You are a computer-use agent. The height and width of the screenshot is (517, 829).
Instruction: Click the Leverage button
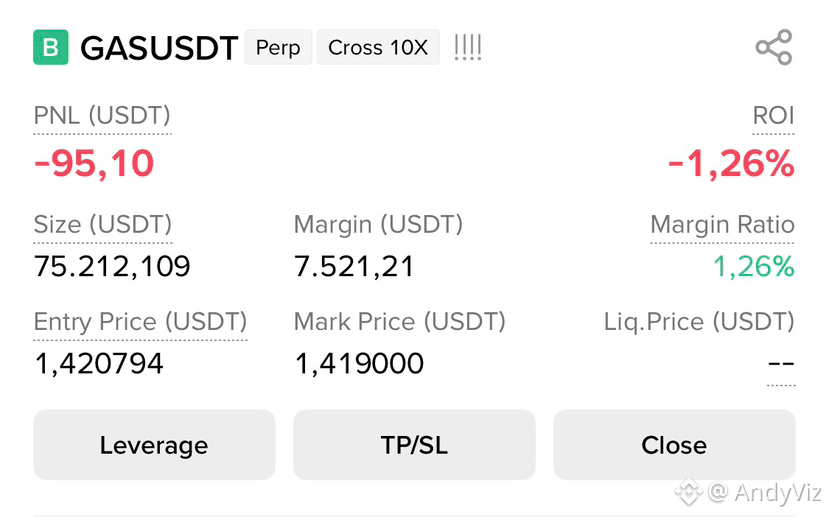click(x=154, y=445)
